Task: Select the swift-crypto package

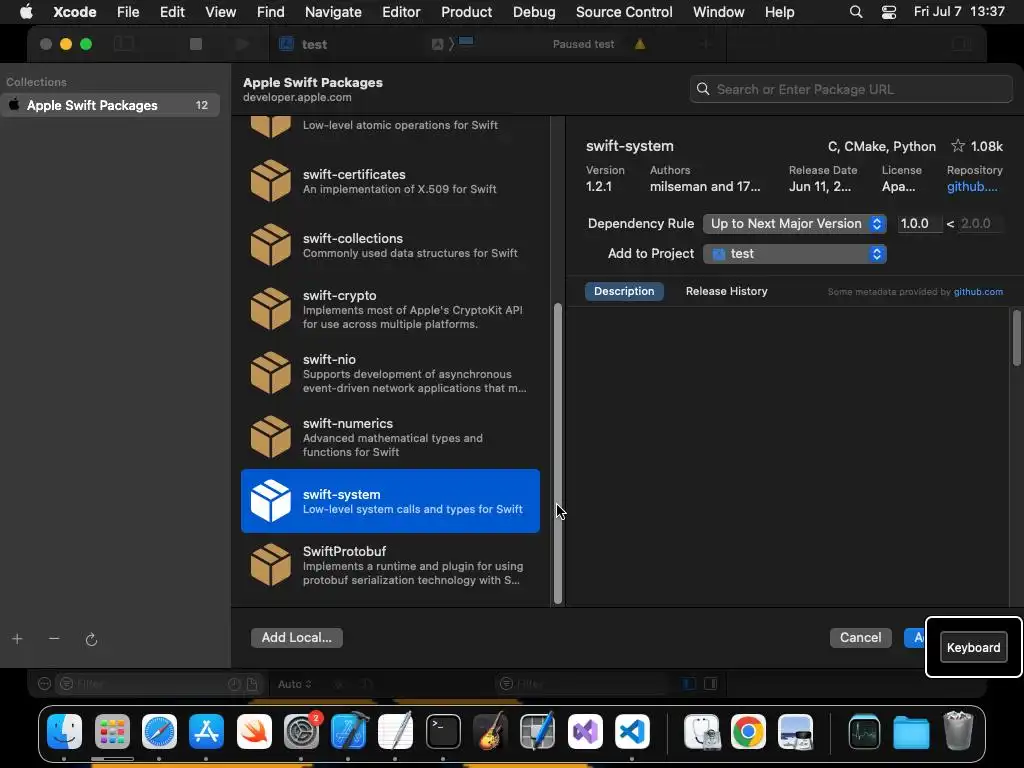Action: coord(390,309)
